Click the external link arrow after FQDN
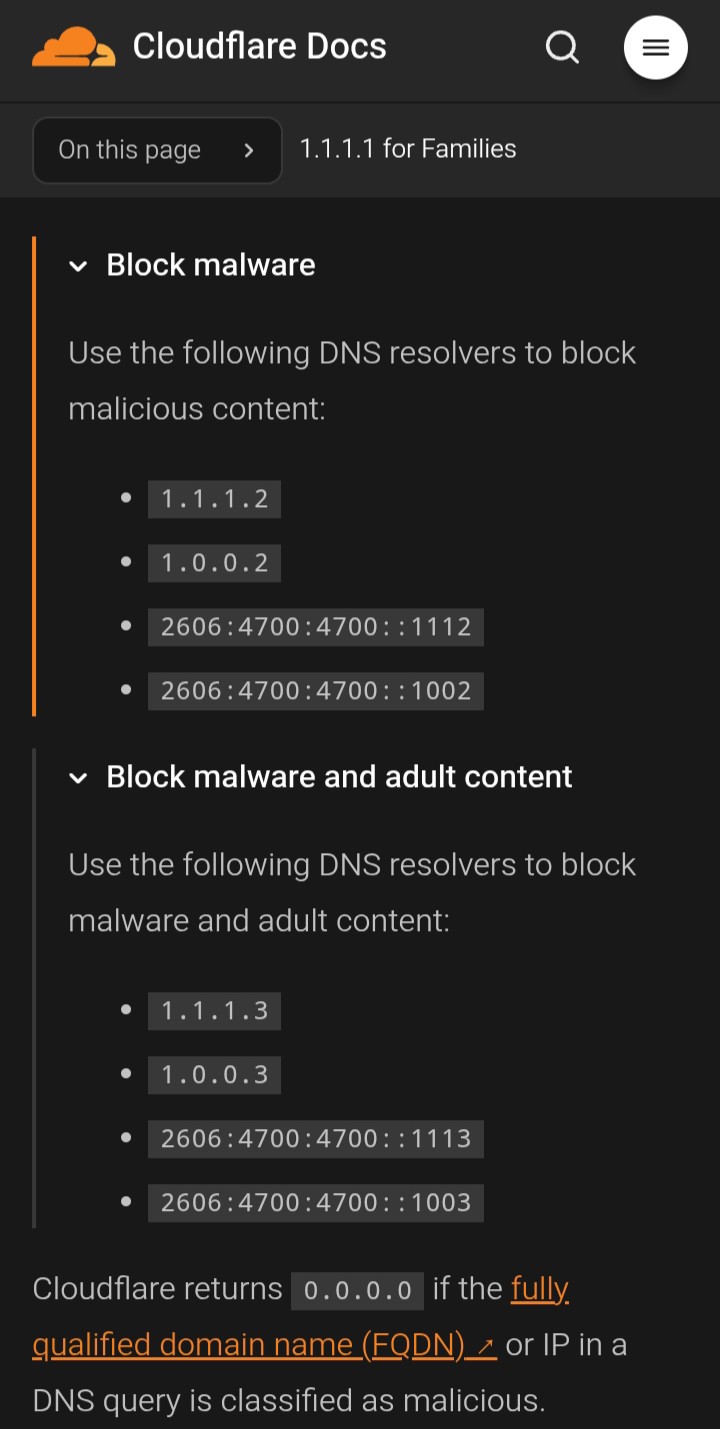720x1429 pixels. click(486, 1346)
